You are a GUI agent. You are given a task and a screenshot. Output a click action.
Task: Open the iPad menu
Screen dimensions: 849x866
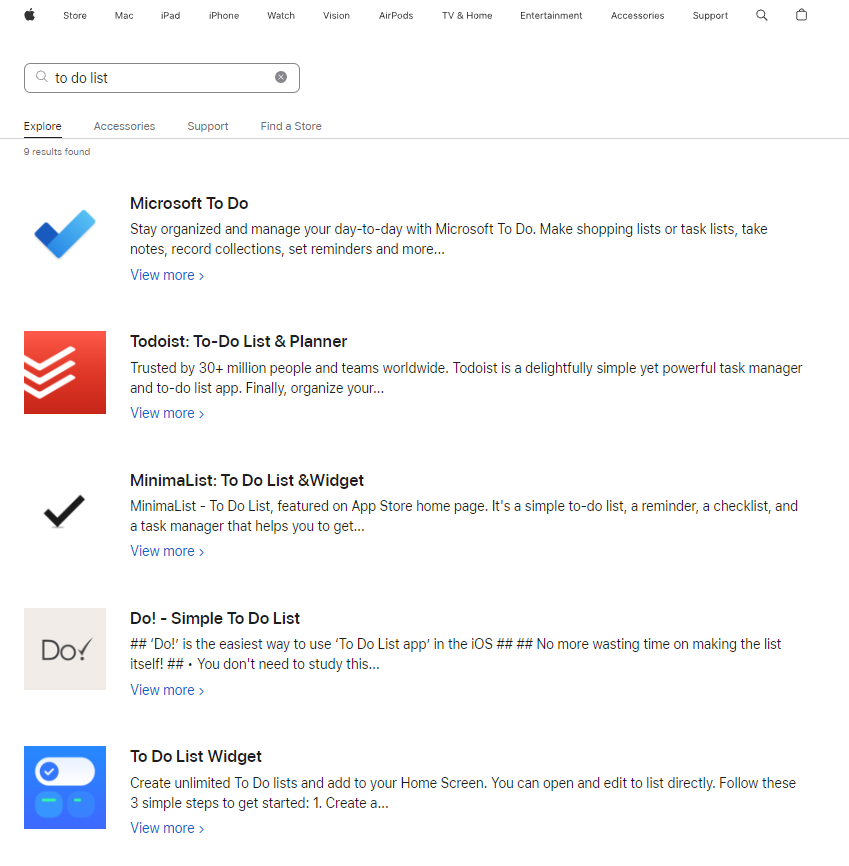pos(170,15)
